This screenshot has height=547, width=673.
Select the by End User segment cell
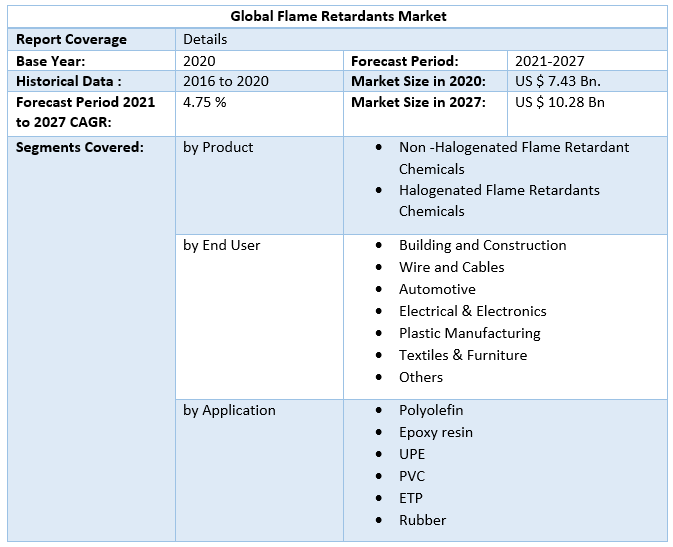click(x=221, y=245)
